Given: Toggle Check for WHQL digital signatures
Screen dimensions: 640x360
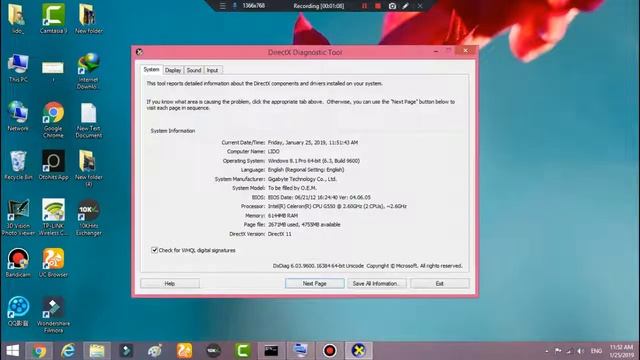Looking at the screenshot, I should pos(154,250).
